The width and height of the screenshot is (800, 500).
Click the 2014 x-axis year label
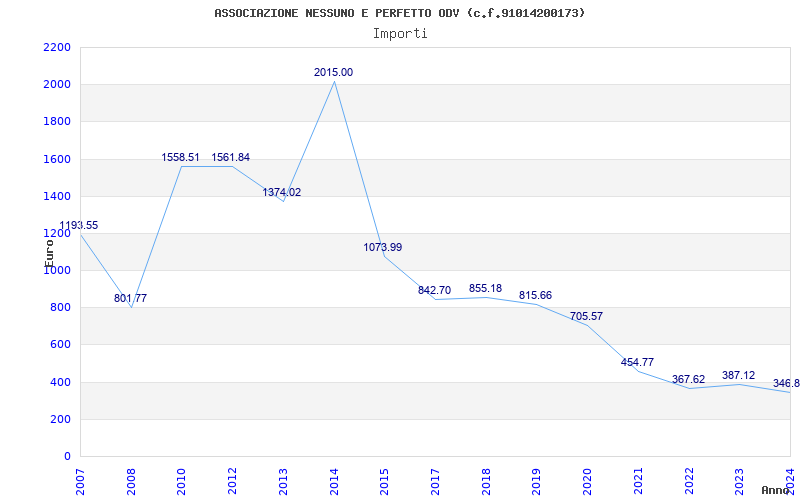point(334,481)
